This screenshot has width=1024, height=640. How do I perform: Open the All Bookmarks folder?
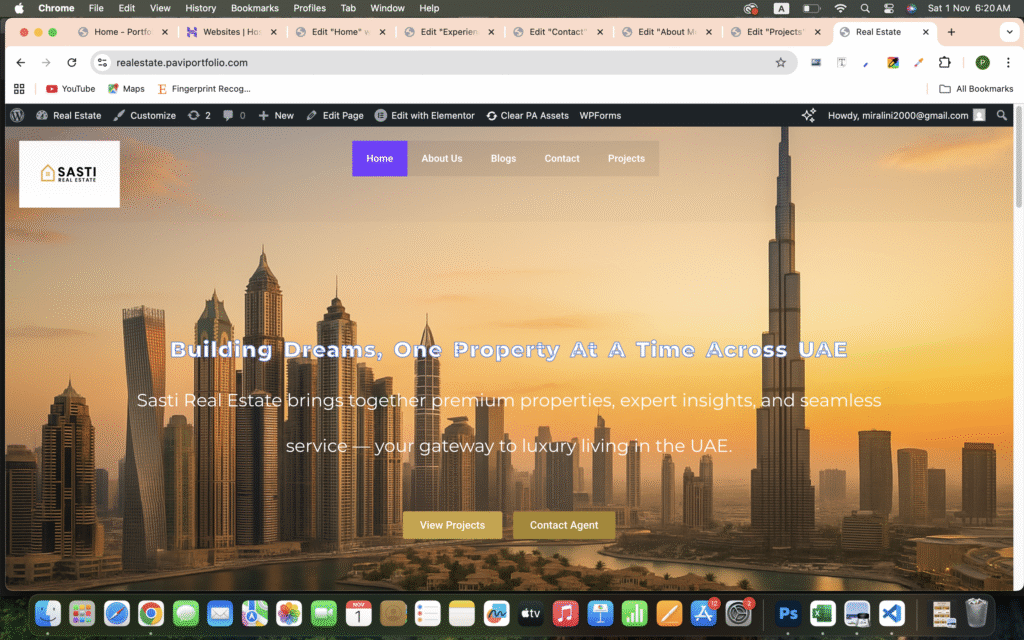click(976, 89)
